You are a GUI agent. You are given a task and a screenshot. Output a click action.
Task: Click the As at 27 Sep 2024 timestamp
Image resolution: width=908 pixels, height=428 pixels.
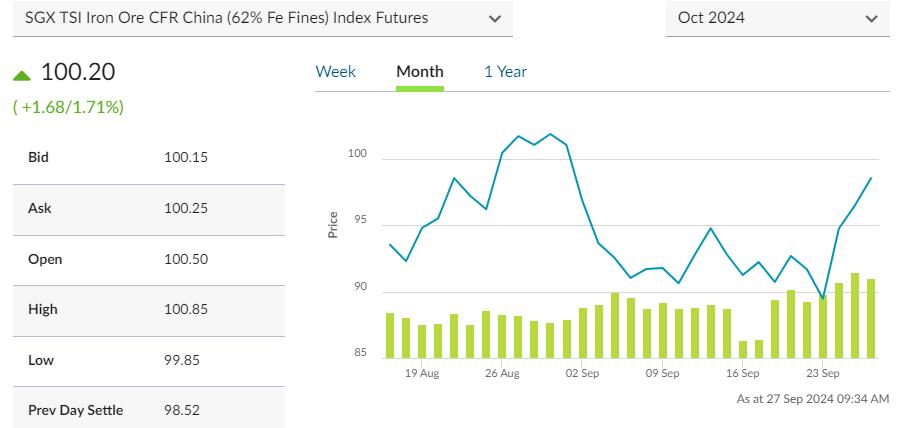(x=812, y=399)
